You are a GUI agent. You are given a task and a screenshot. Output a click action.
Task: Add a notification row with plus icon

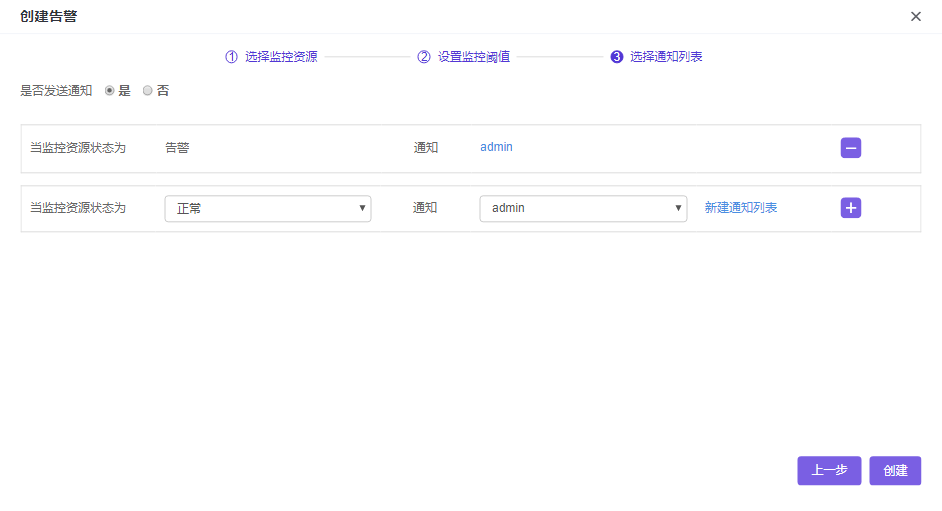pos(851,208)
